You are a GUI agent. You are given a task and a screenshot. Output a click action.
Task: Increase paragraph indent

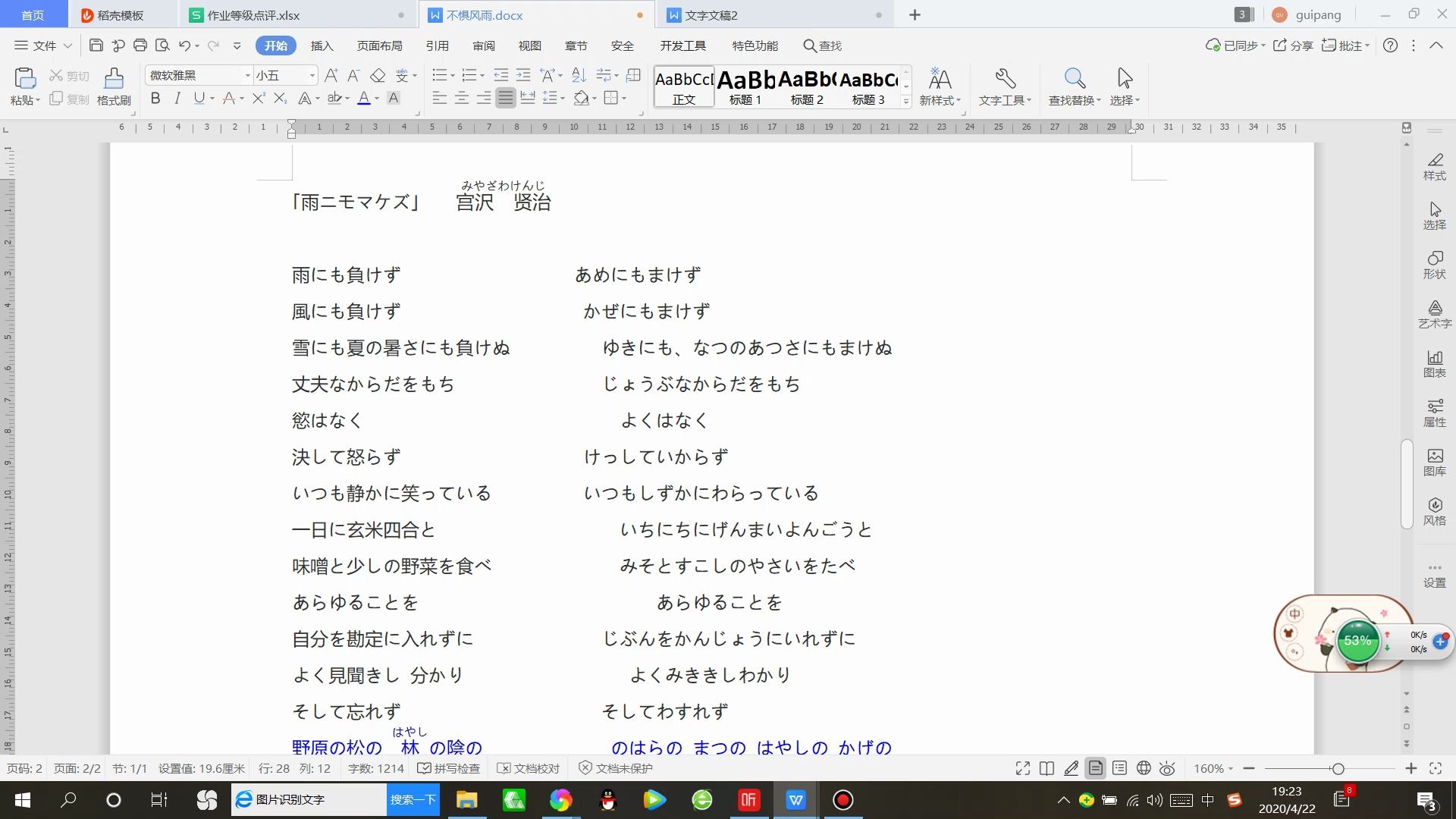tap(523, 75)
